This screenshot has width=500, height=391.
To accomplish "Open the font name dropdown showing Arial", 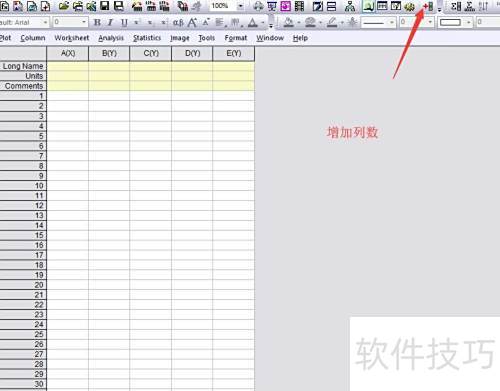I will click(46, 22).
